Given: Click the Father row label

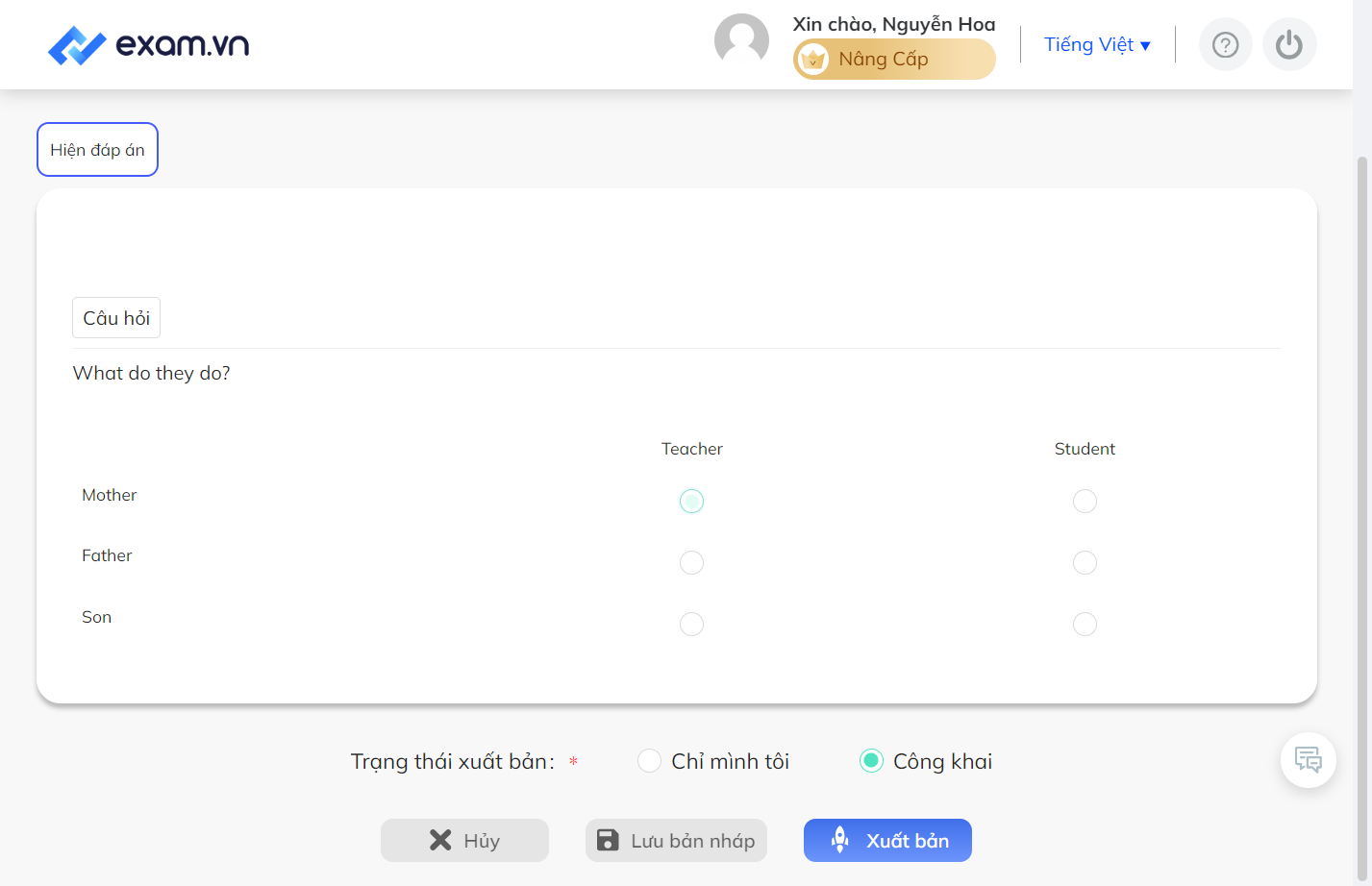Looking at the screenshot, I should 107,555.
